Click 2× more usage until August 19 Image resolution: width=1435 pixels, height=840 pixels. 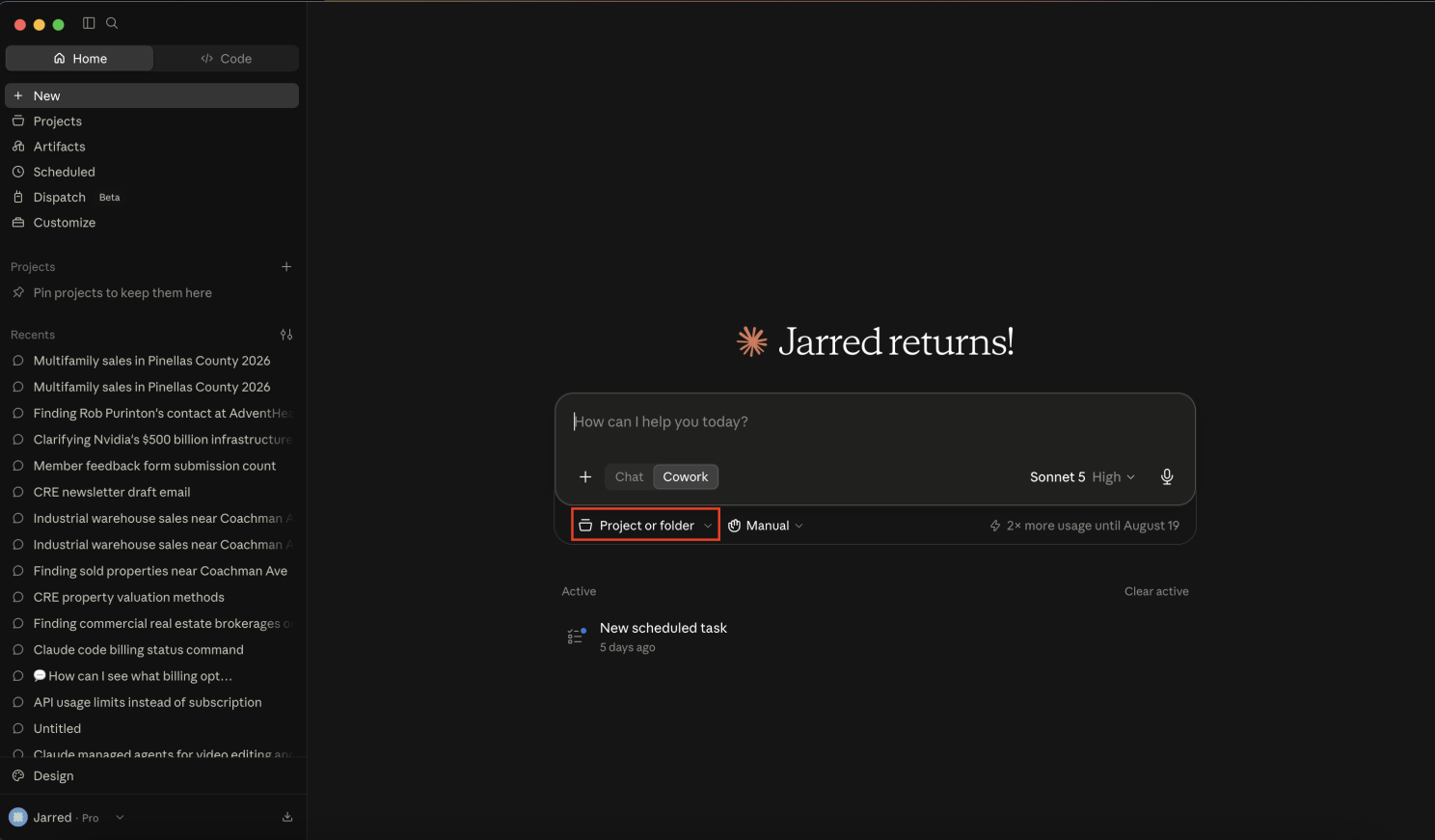1084,526
